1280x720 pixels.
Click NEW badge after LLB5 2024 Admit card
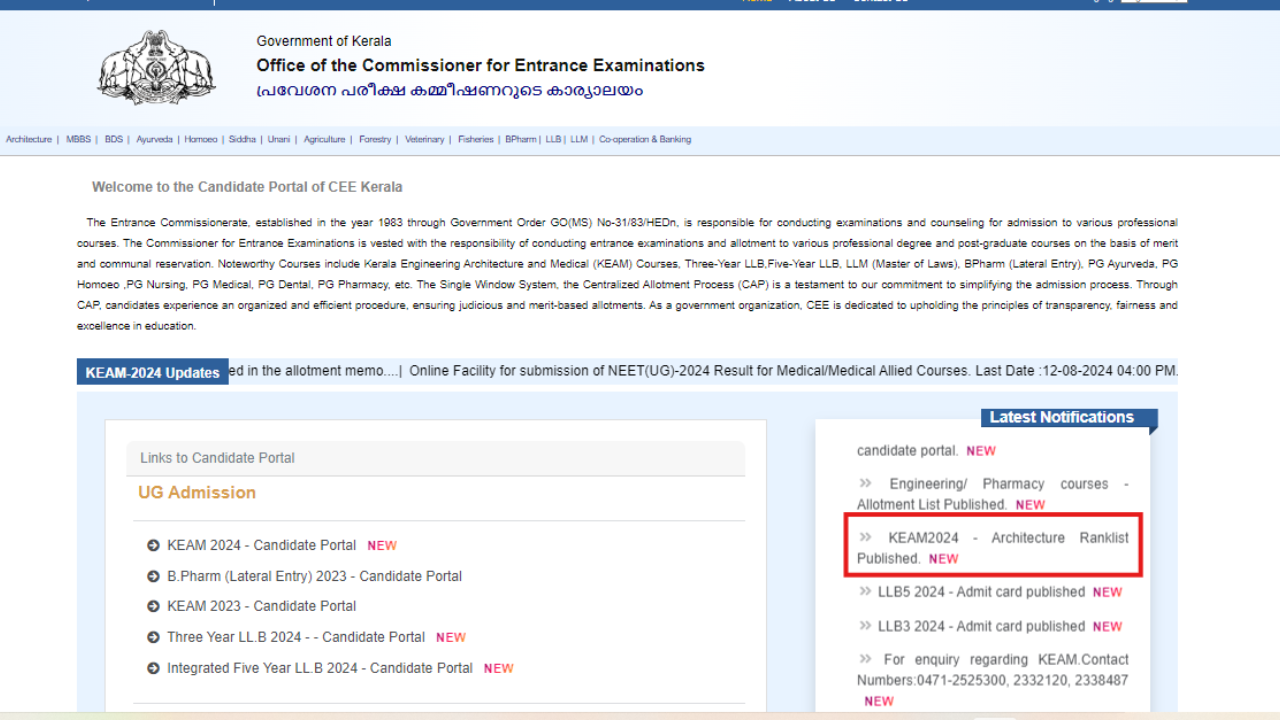click(1107, 592)
